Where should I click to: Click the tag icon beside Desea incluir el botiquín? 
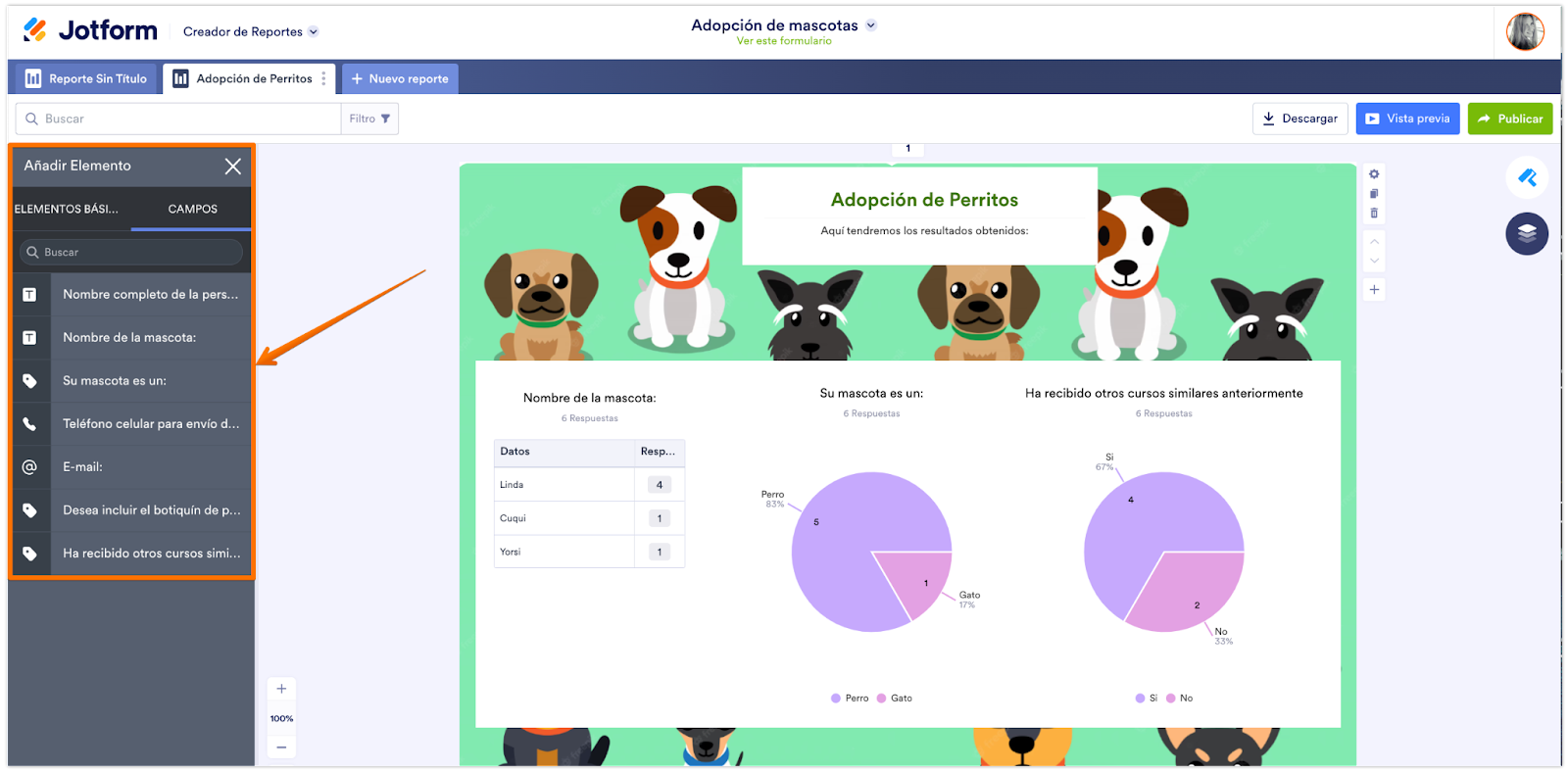30,510
